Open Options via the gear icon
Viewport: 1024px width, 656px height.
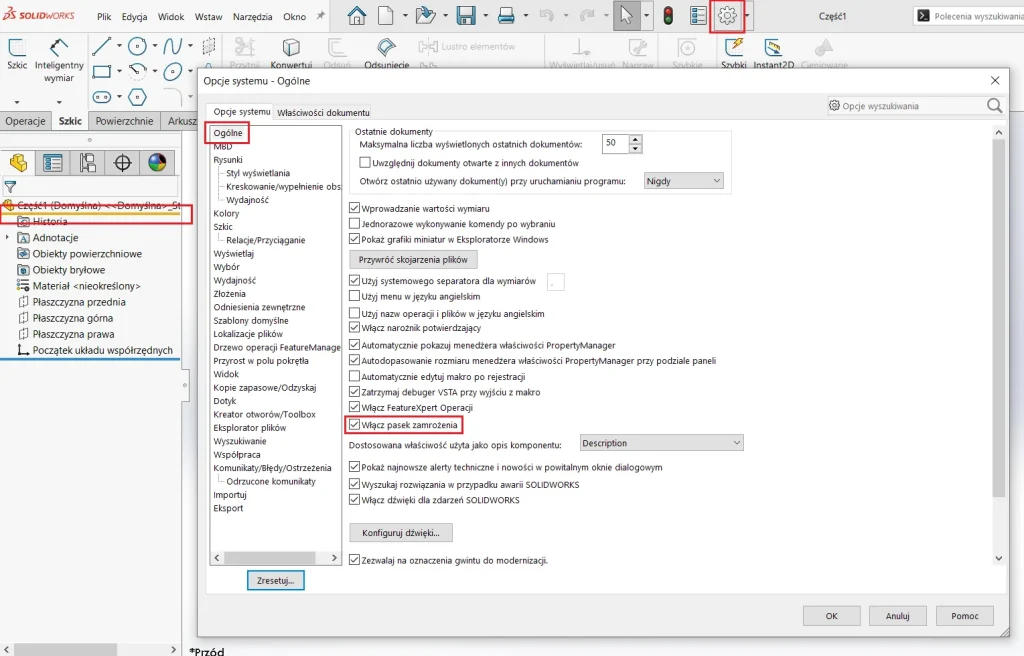(x=727, y=16)
